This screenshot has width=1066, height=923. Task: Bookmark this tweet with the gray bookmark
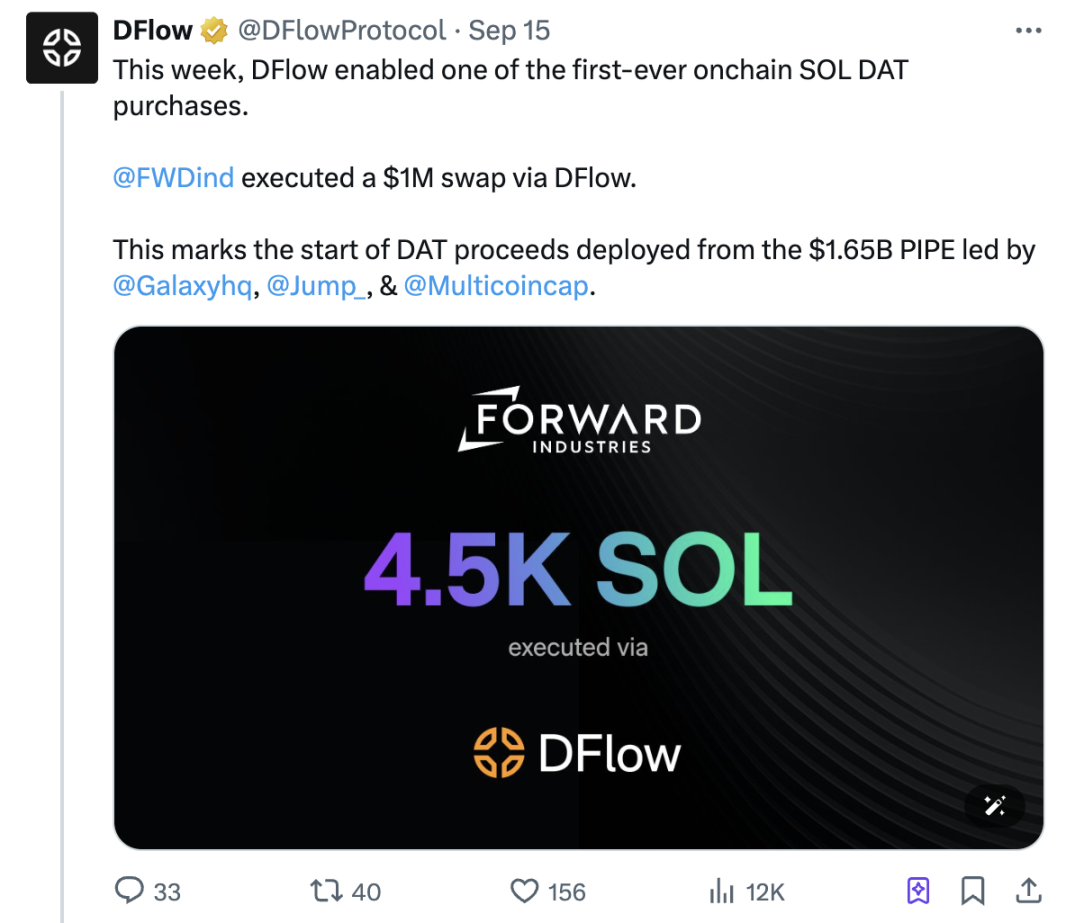pyautogui.click(x=972, y=890)
